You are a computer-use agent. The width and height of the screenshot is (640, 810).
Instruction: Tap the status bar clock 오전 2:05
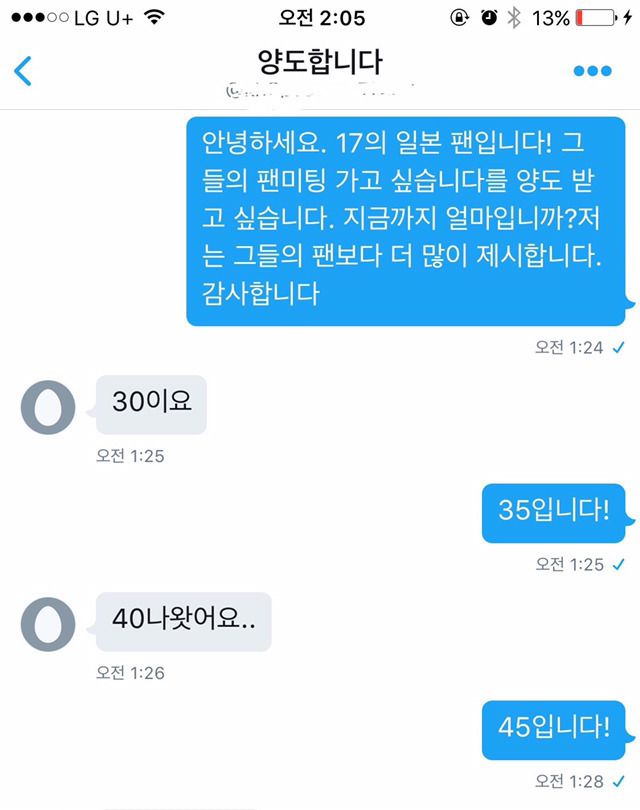click(x=322, y=18)
